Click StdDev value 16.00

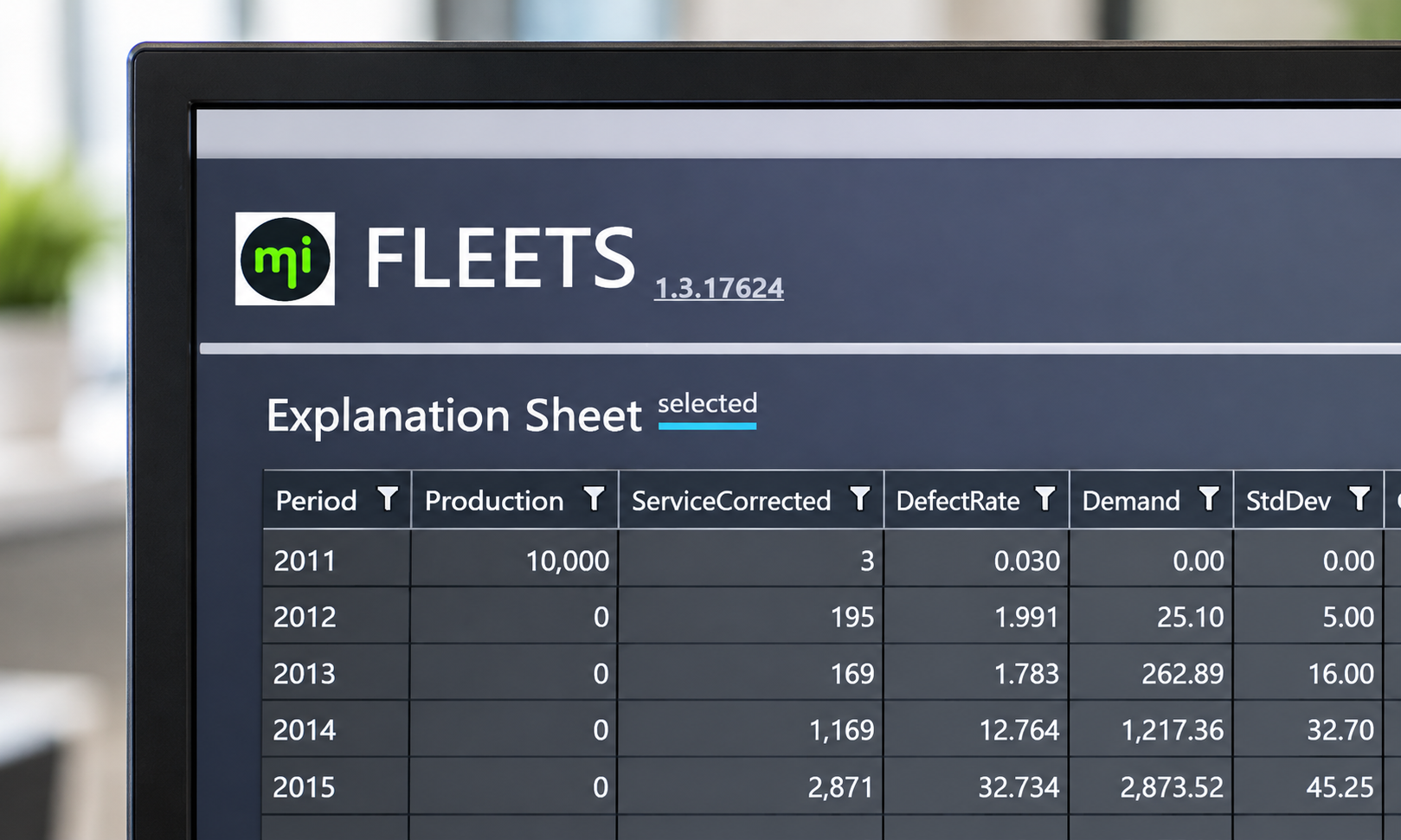[x=1341, y=674]
